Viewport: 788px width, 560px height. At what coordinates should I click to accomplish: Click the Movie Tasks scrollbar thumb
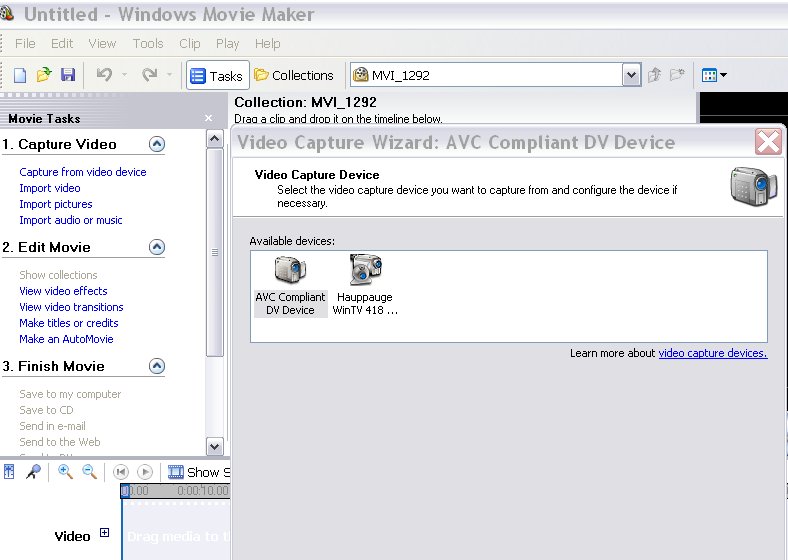coord(215,252)
